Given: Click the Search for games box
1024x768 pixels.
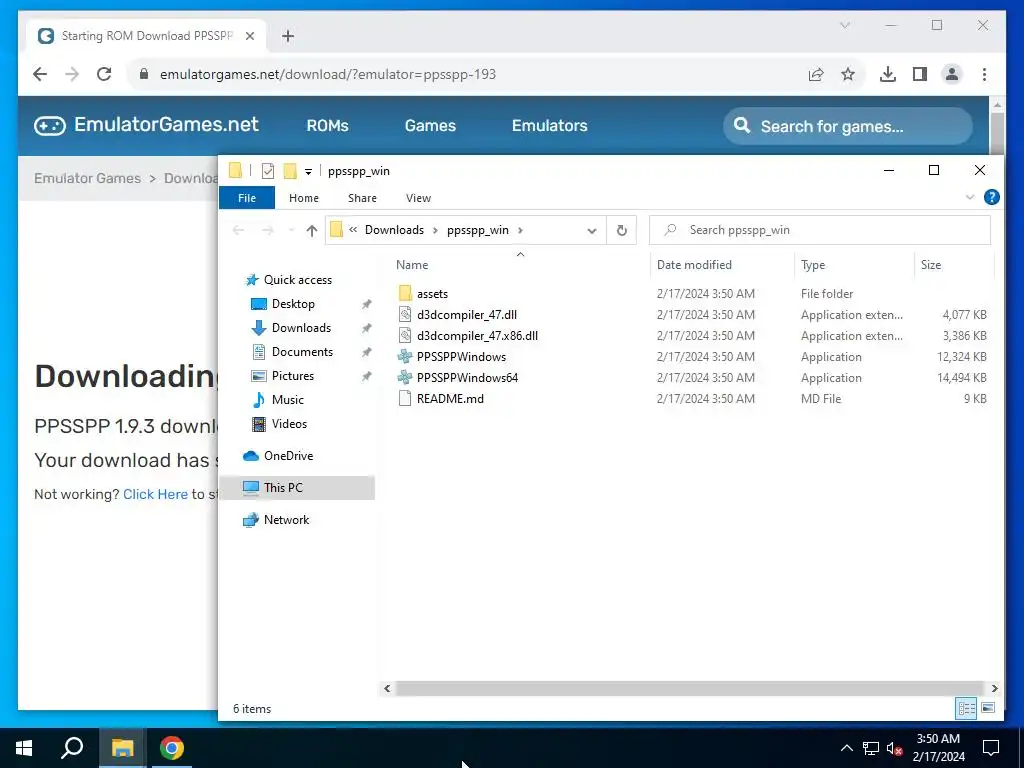Looking at the screenshot, I should click(x=848, y=126).
